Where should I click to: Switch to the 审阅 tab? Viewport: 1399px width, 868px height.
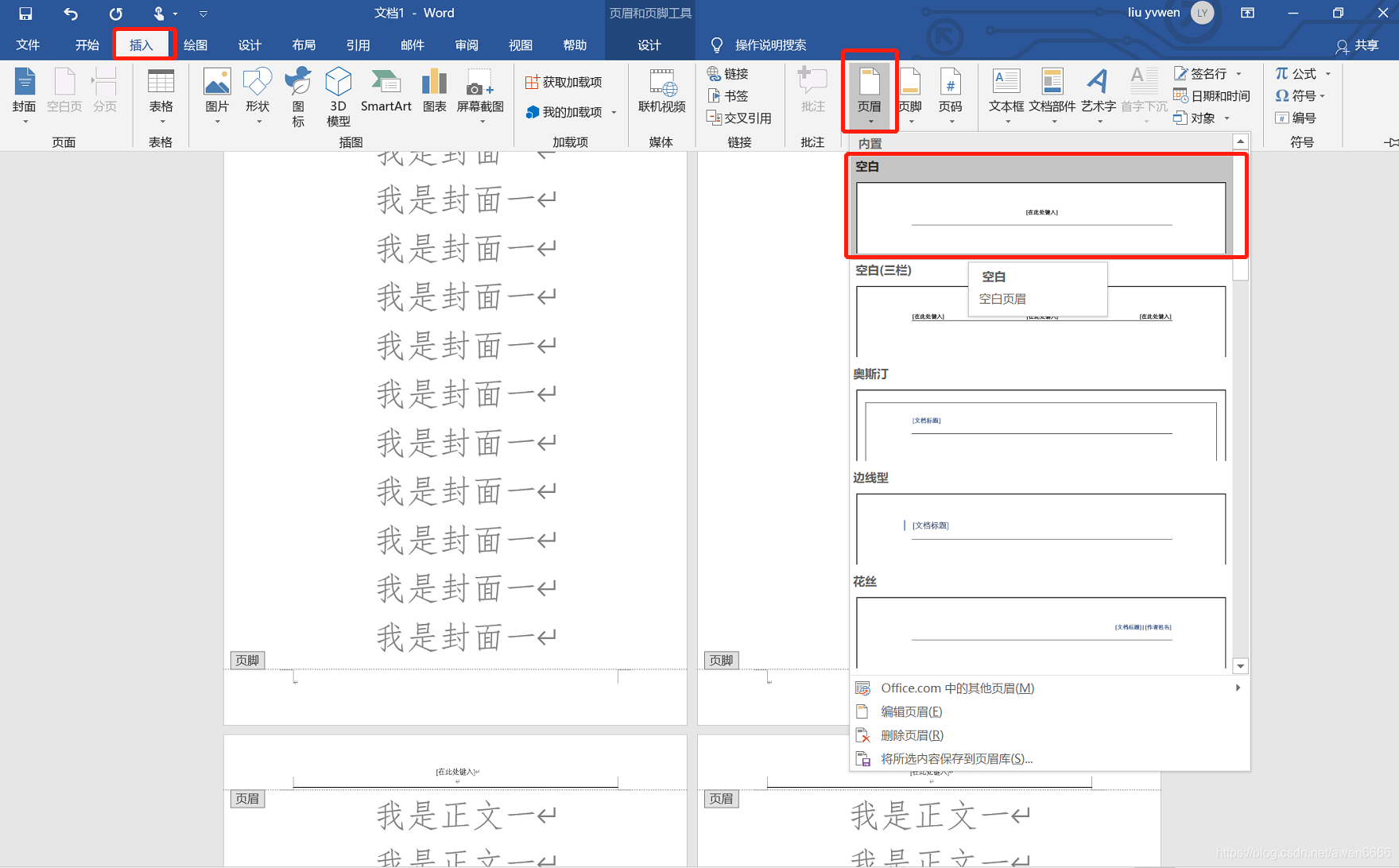coord(467,45)
